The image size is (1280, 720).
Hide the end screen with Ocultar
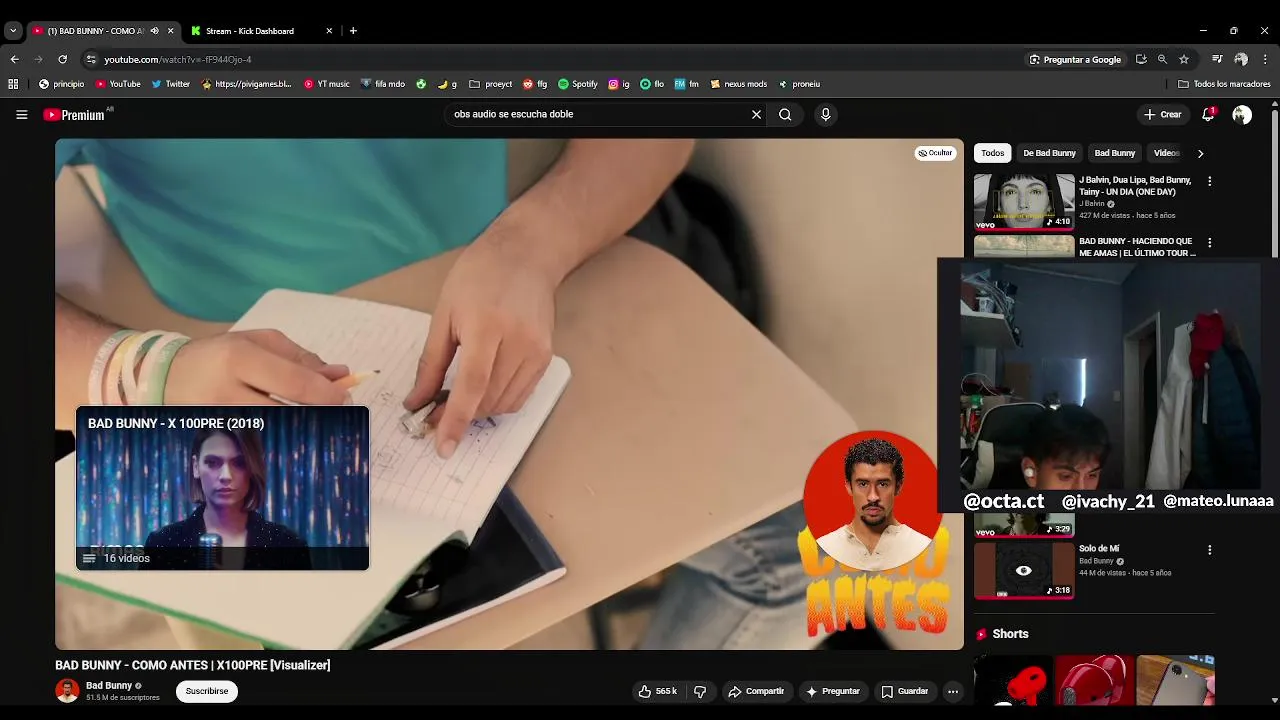(935, 153)
